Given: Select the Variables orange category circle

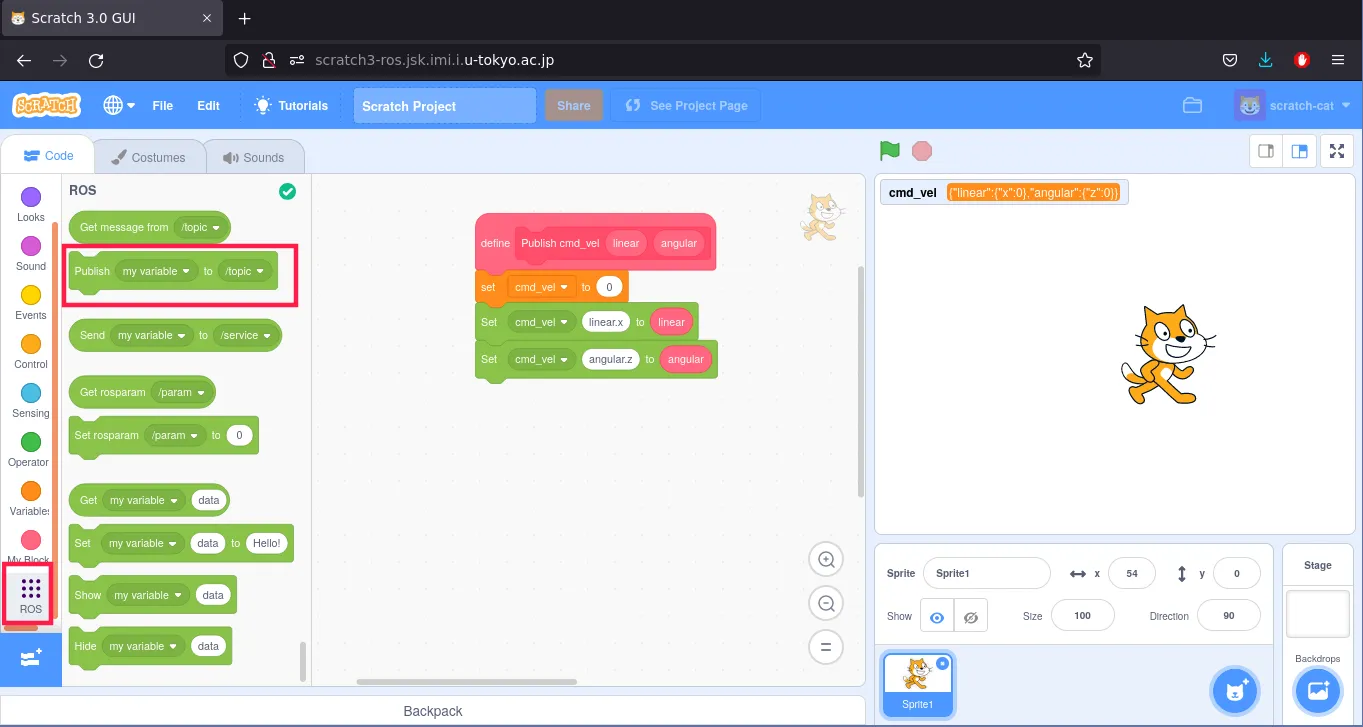Looking at the screenshot, I should (x=31, y=491).
